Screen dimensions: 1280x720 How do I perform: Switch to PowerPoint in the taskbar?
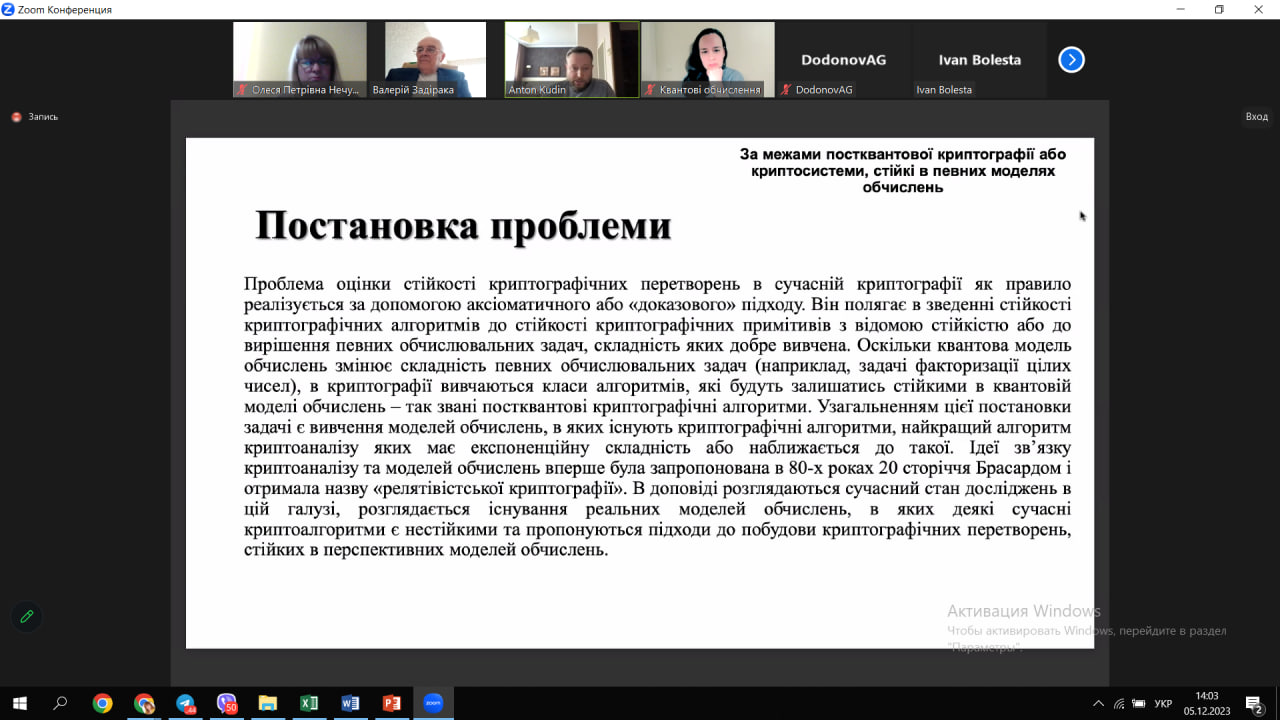coord(392,704)
